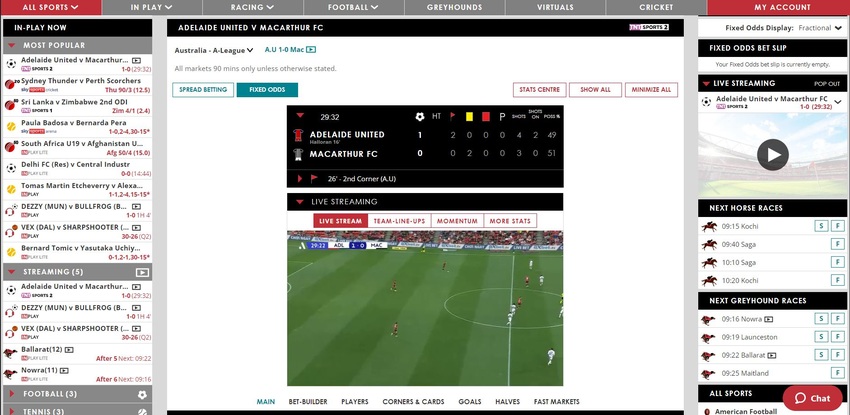Open the Australia - A-League dropdown
The width and height of the screenshot is (850, 415).
click(x=214, y=50)
